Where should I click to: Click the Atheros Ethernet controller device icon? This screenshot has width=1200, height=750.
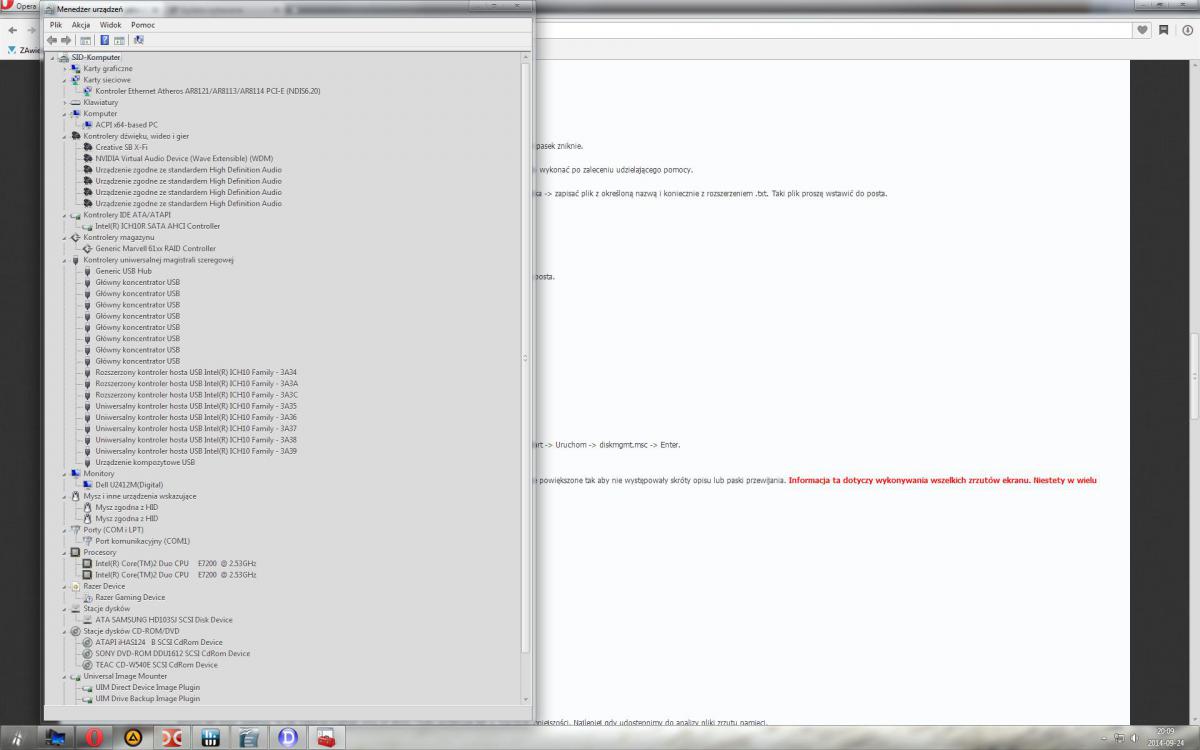click(88, 91)
